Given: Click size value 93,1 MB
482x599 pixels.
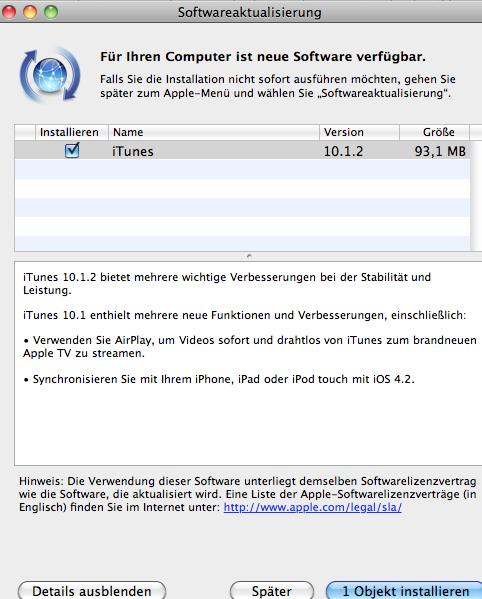Looking at the screenshot, I should coord(440,152).
